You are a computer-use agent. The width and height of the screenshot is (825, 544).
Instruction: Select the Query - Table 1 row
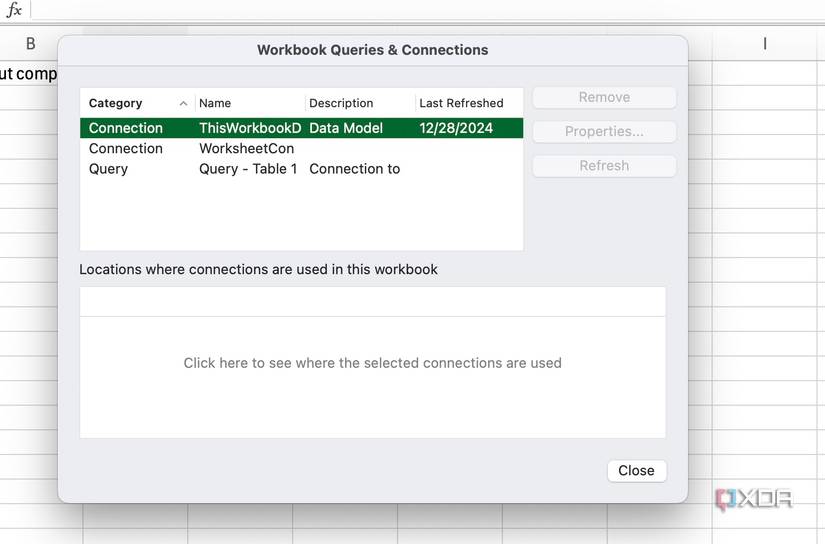248,169
